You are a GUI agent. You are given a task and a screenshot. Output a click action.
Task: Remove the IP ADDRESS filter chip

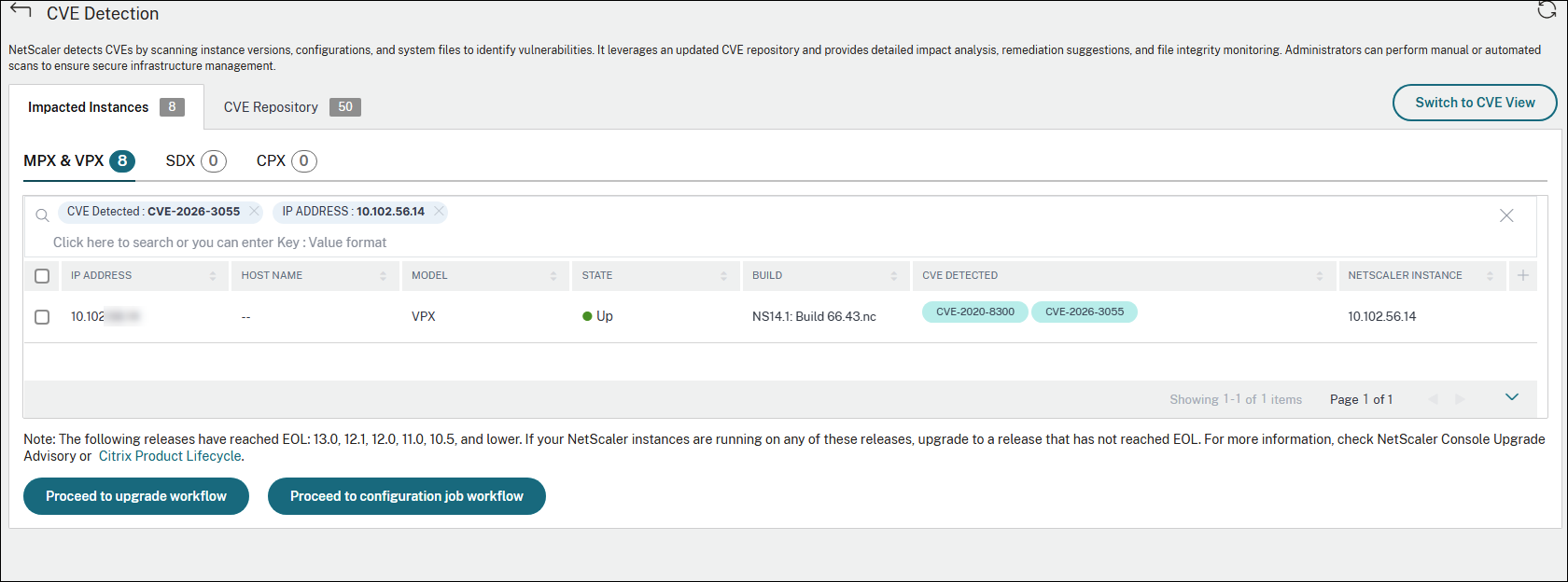pyautogui.click(x=439, y=211)
